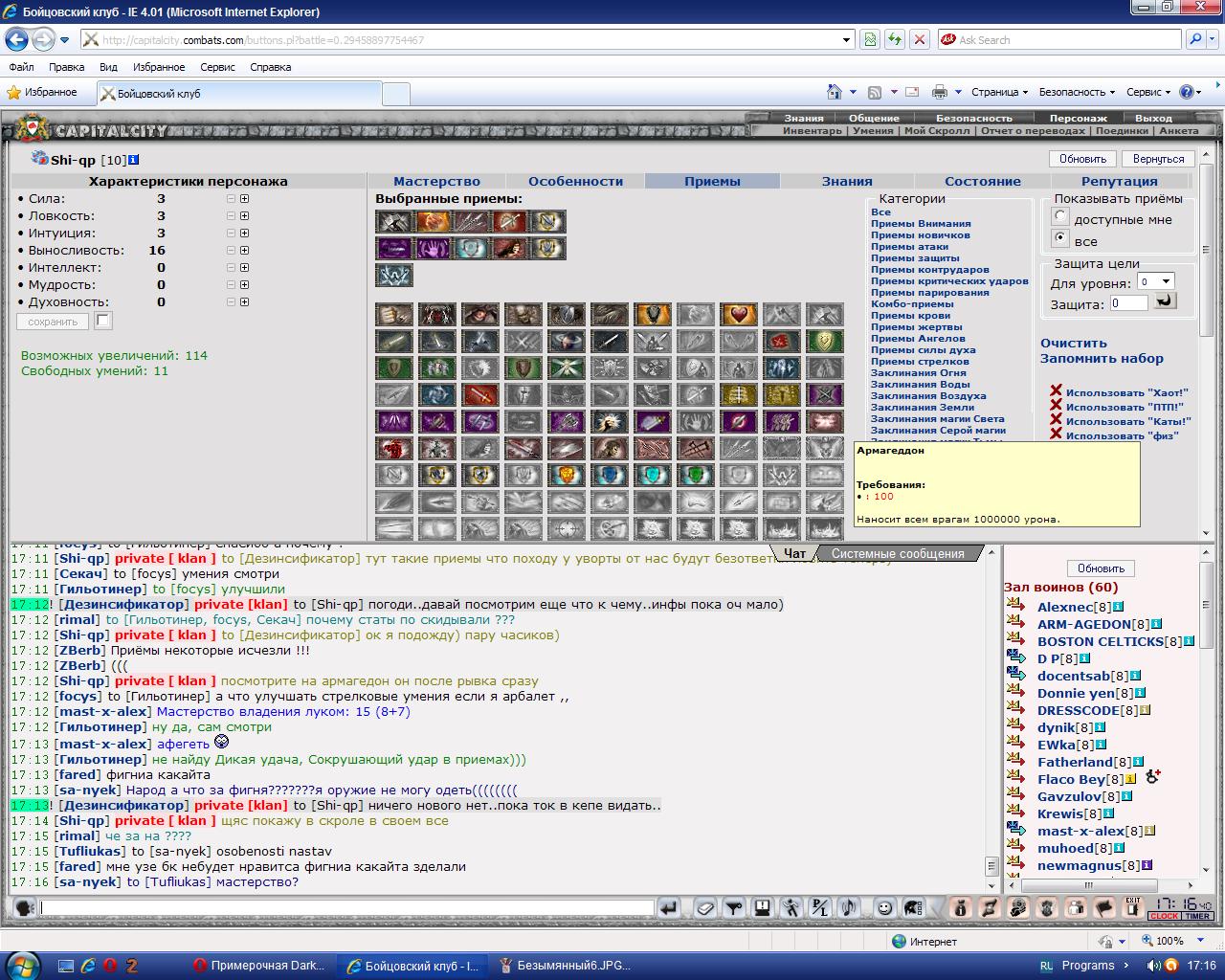1225x980 pixels.
Task: Open the black flag icon in bottom toolbar
Action: pos(1104,907)
